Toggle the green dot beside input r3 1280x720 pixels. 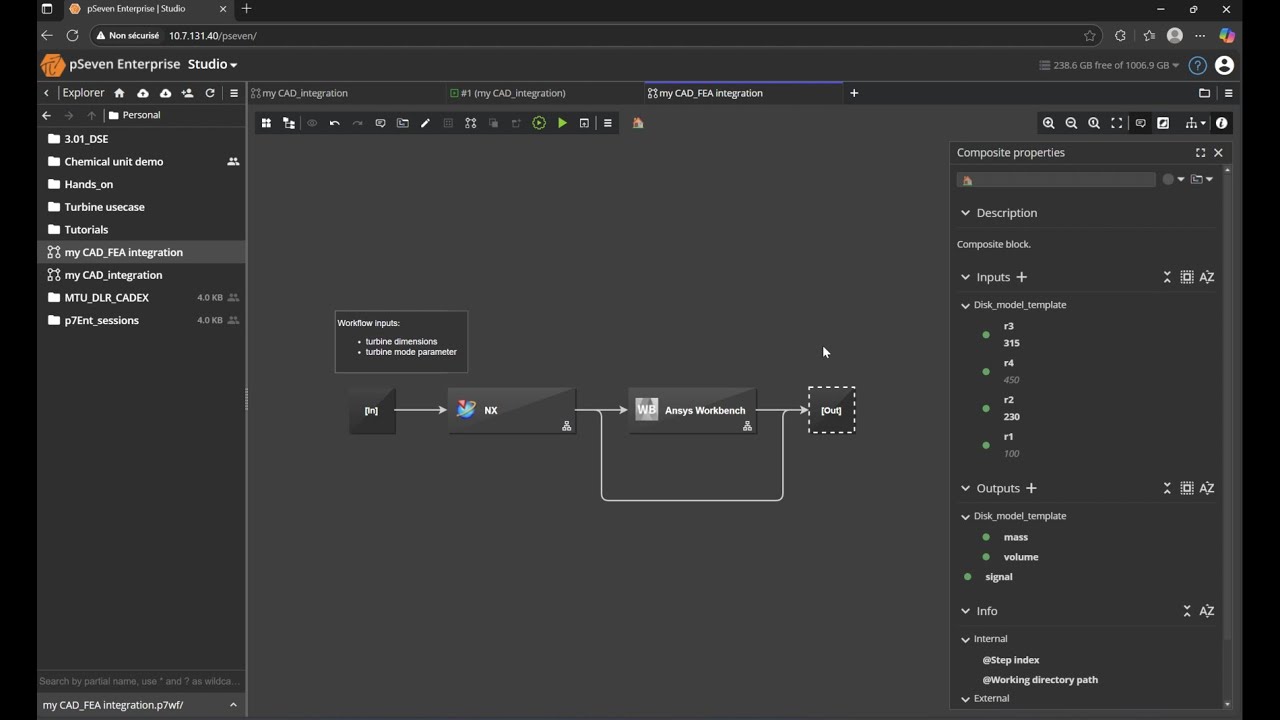(x=986, y=335)
